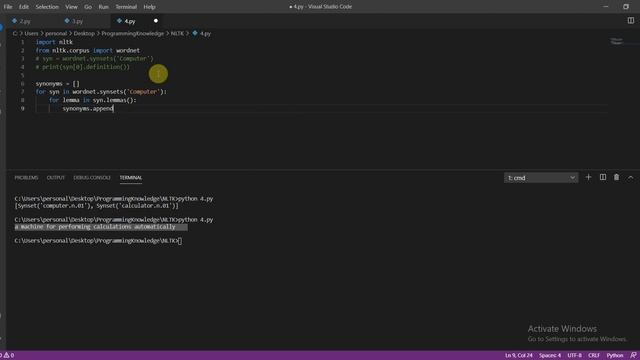Image resolution: width=640 pixels, height=360 pixels.
Task: Select the 4.py editor tab
Action: [x=130, y=21]
